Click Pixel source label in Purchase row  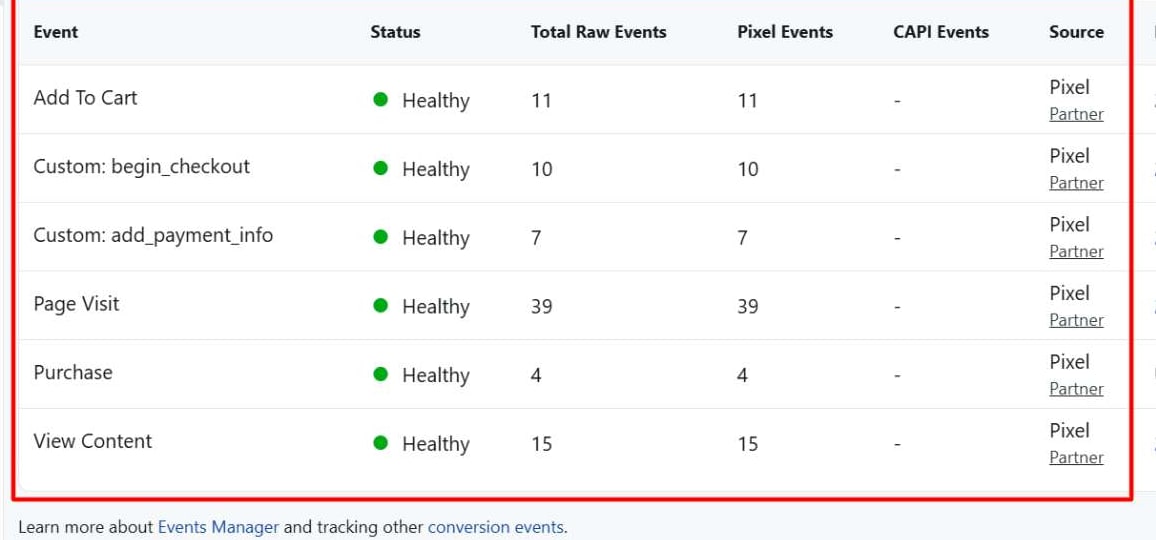(1070, 361)
